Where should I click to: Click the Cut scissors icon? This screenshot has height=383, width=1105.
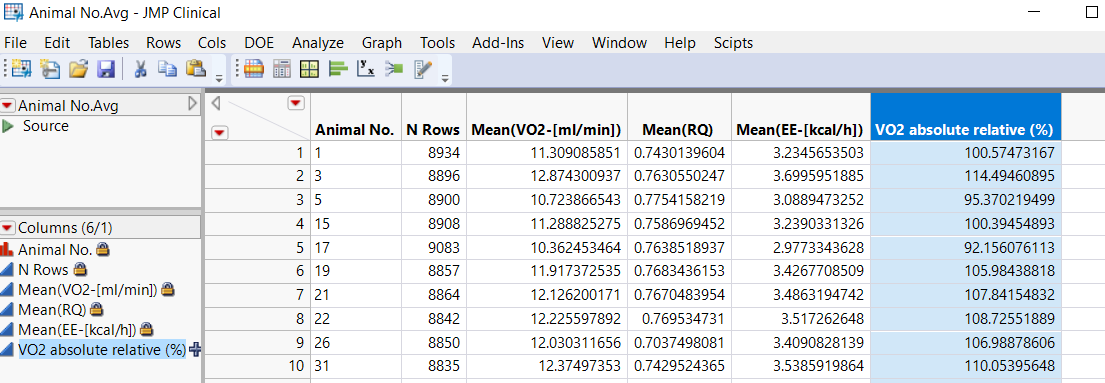[140, 68]
